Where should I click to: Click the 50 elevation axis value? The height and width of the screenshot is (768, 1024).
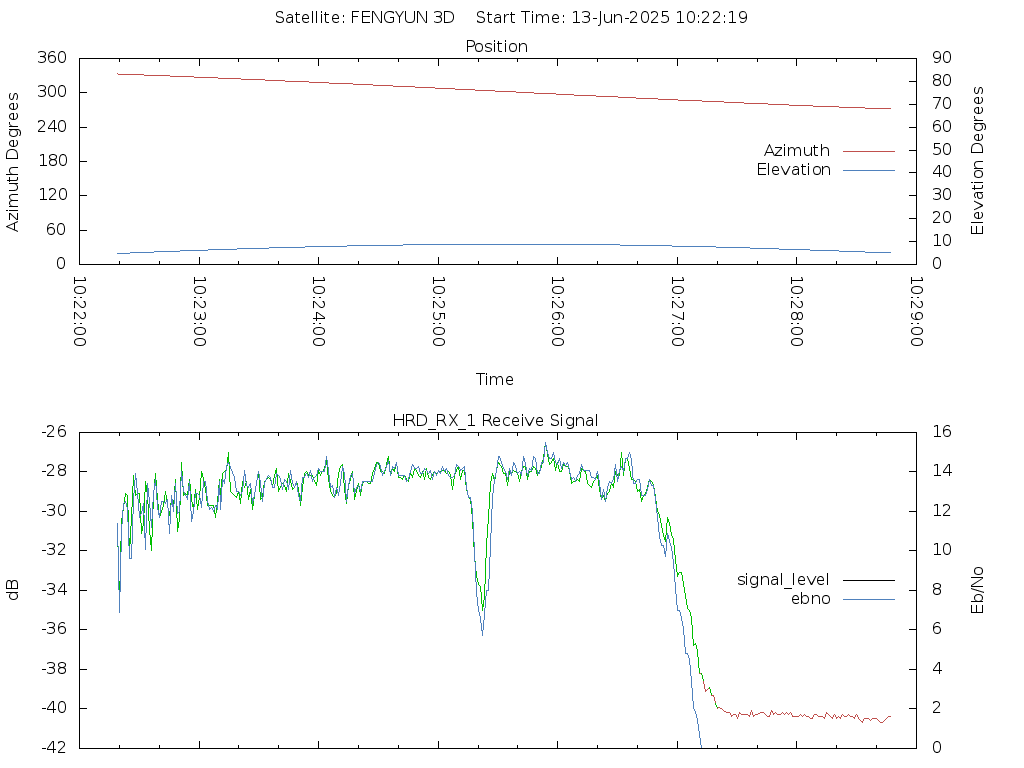942,149
